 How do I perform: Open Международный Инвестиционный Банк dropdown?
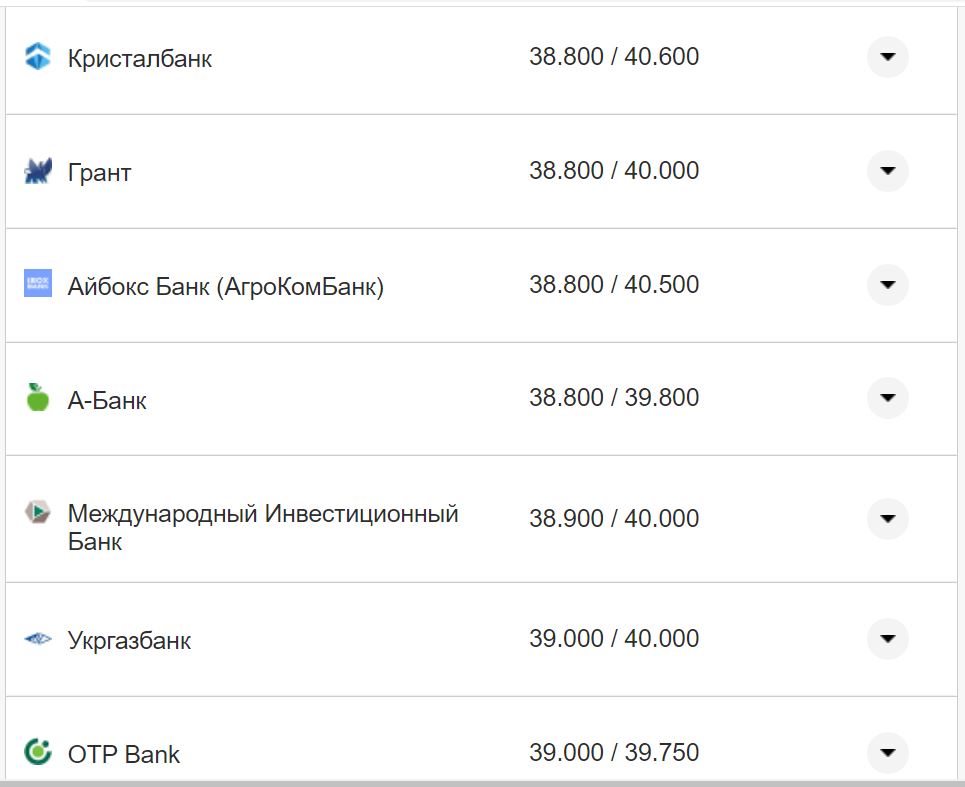pos(887,519)
